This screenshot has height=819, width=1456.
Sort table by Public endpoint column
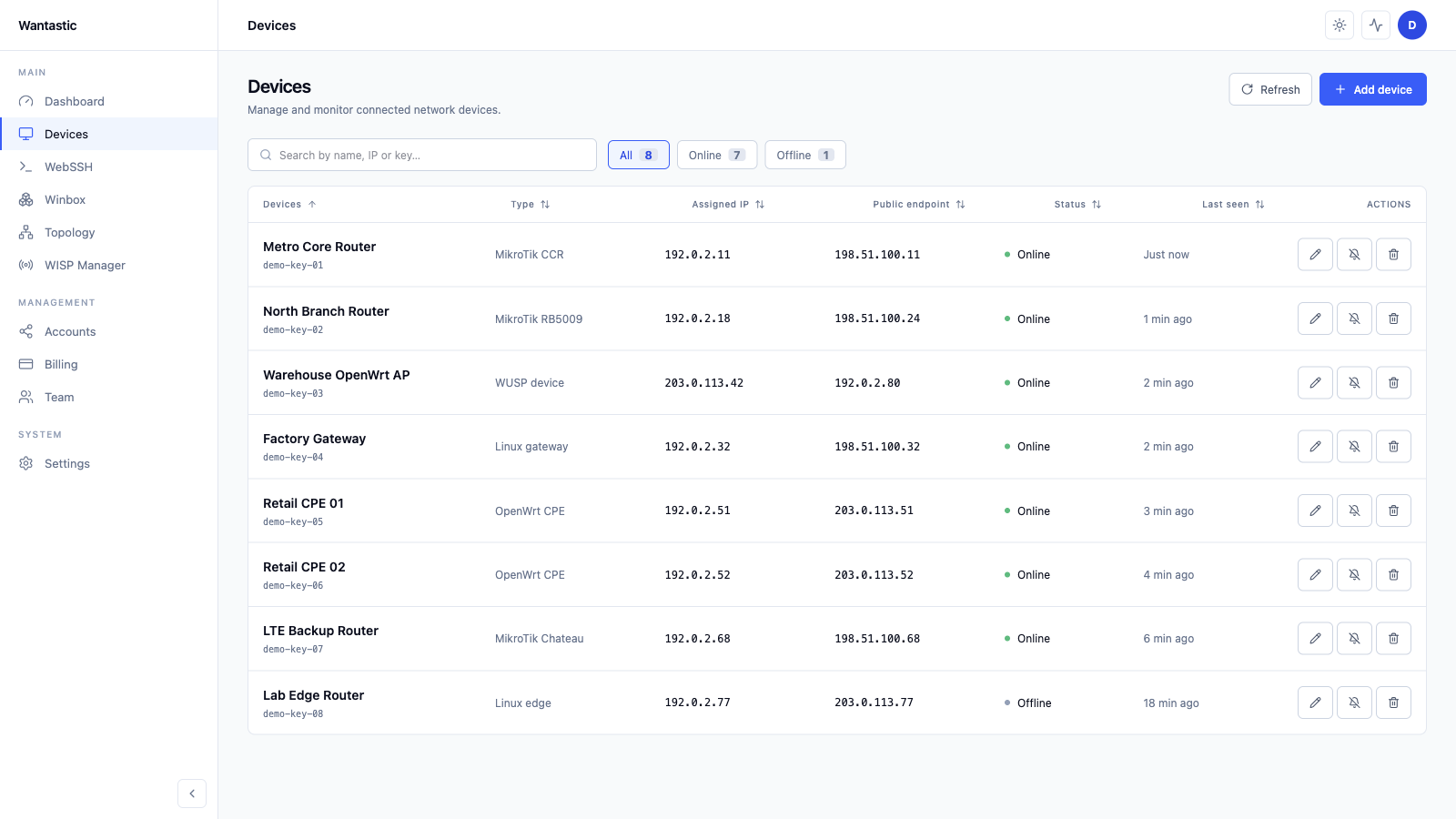[x=919, y=205]
